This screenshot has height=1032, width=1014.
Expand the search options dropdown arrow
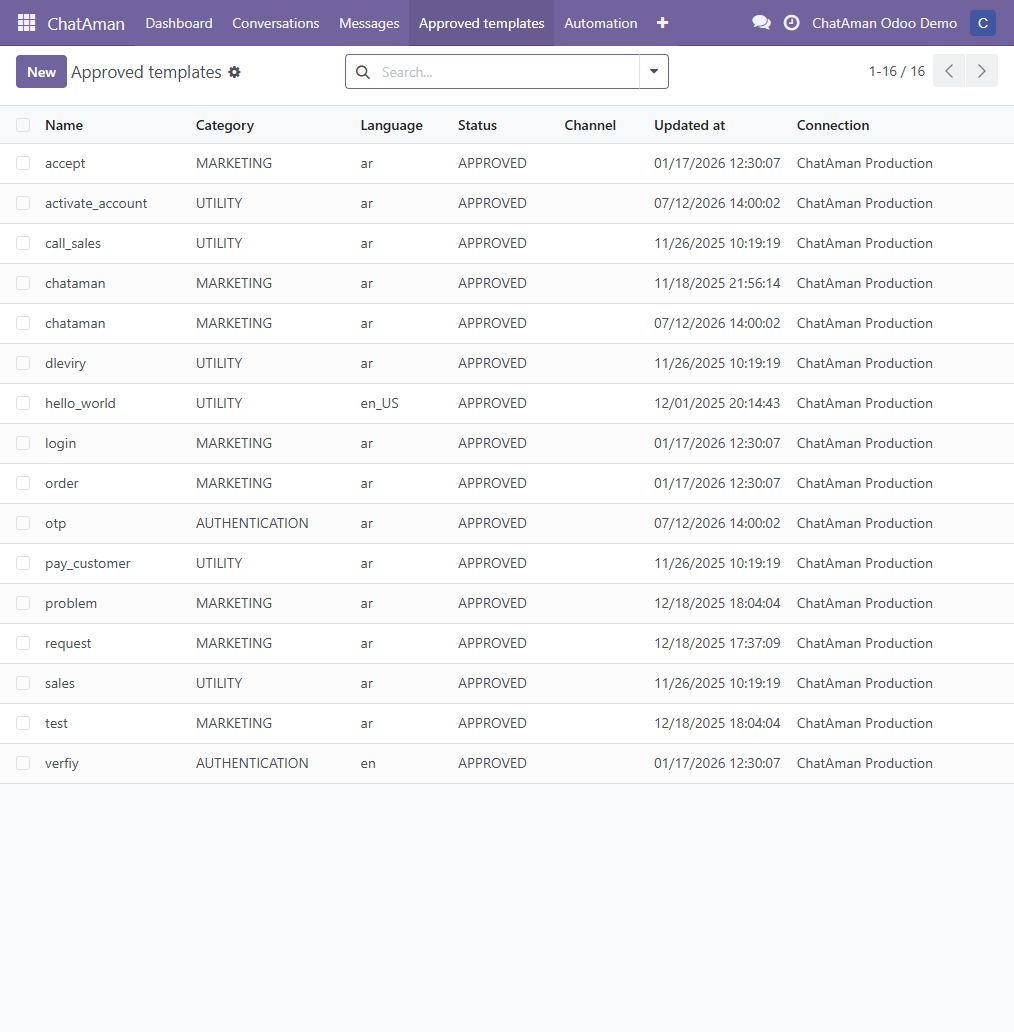(654, 72)
